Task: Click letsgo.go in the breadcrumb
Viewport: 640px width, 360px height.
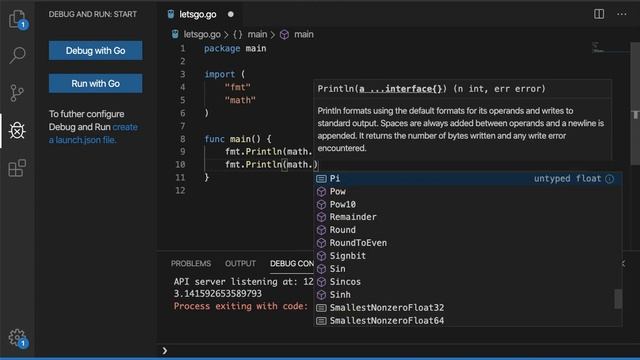Action: [202, 34]
